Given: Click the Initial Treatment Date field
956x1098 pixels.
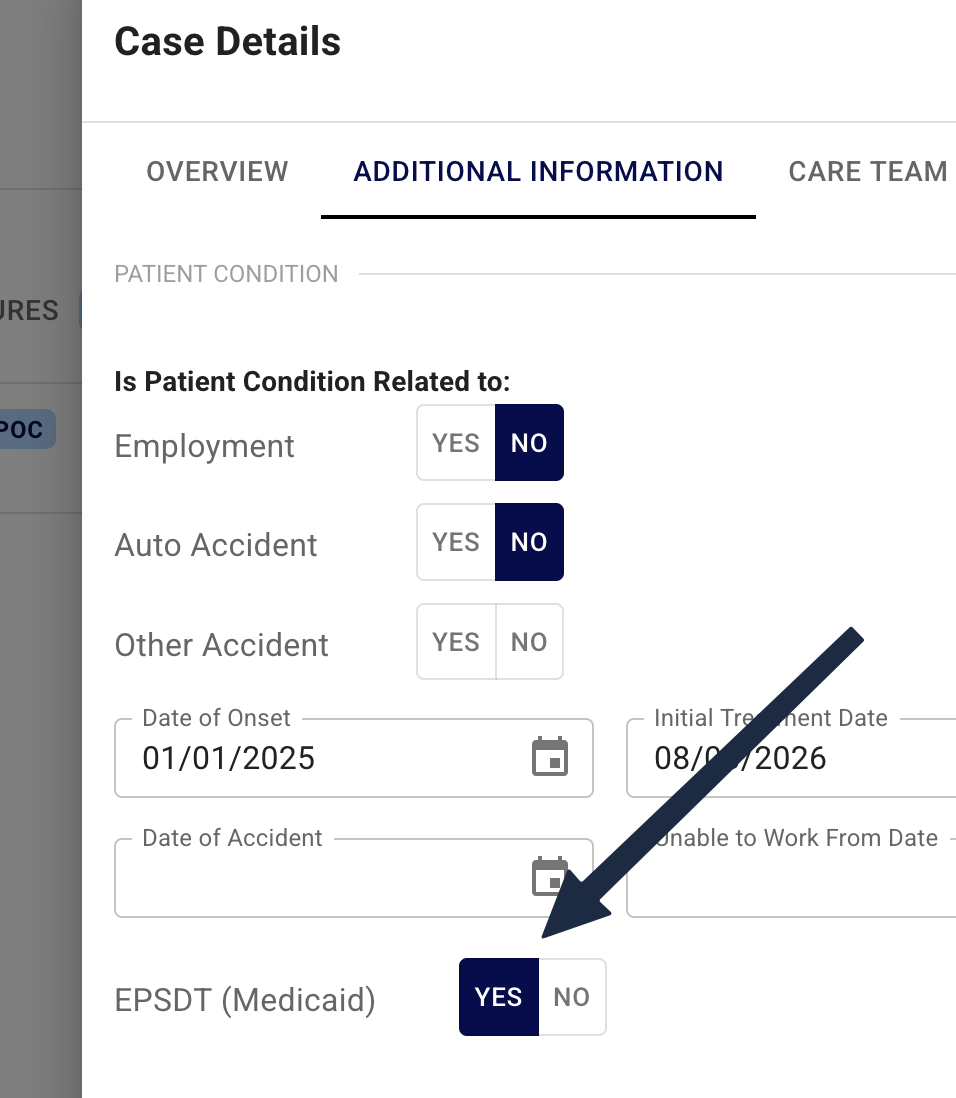Looking at the screenshot, I should click(x=791, y=758).
